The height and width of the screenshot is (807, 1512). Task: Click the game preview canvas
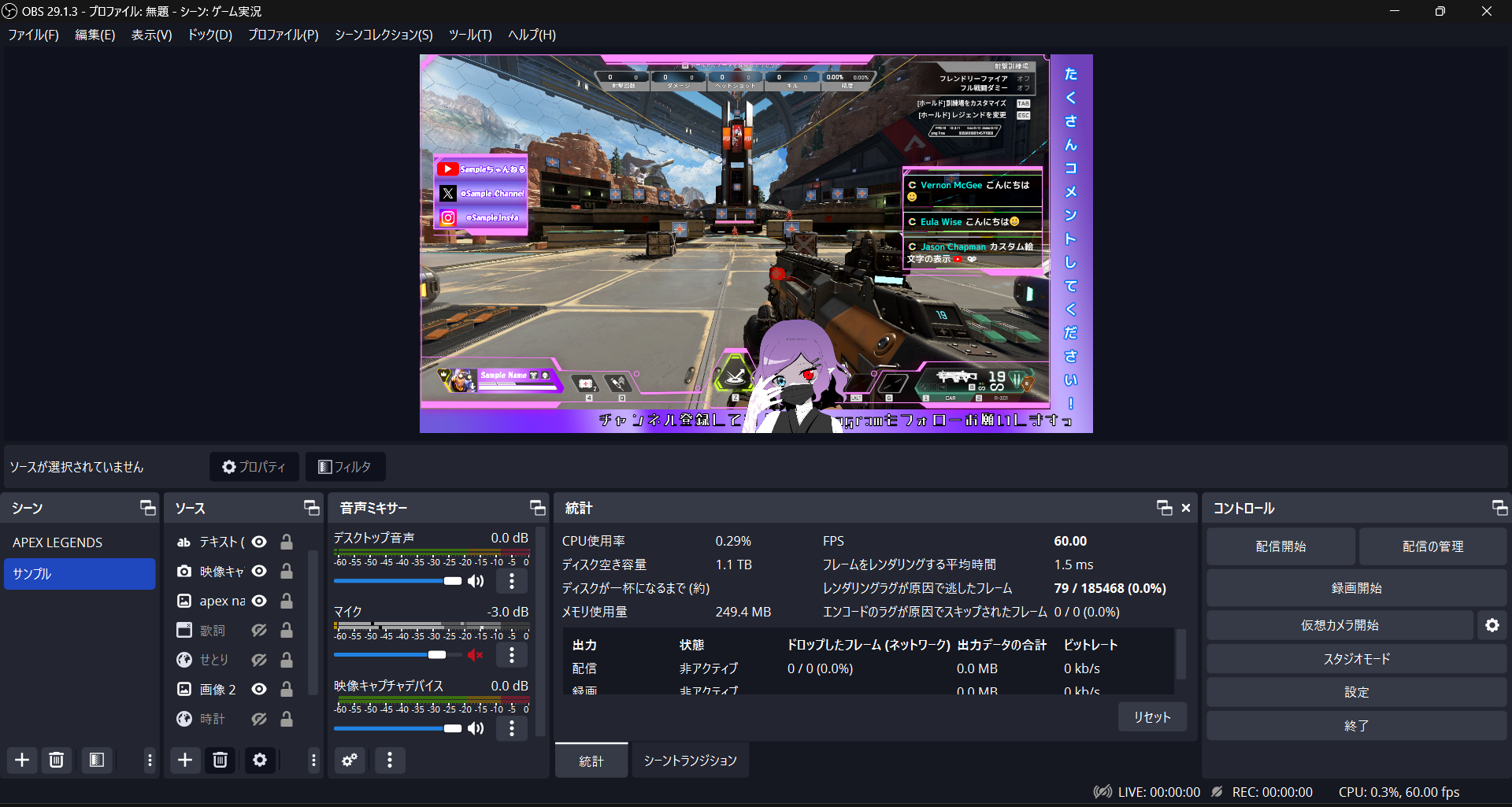coord(756,243)
